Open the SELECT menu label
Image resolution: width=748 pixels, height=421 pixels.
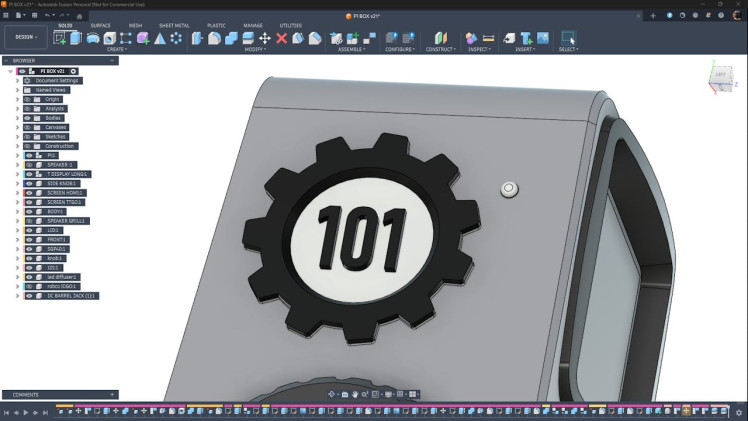click(x=568, y=49)
